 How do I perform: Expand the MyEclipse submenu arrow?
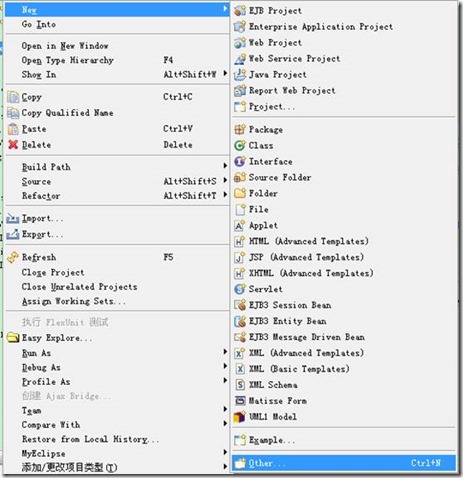tap(225, 452)
